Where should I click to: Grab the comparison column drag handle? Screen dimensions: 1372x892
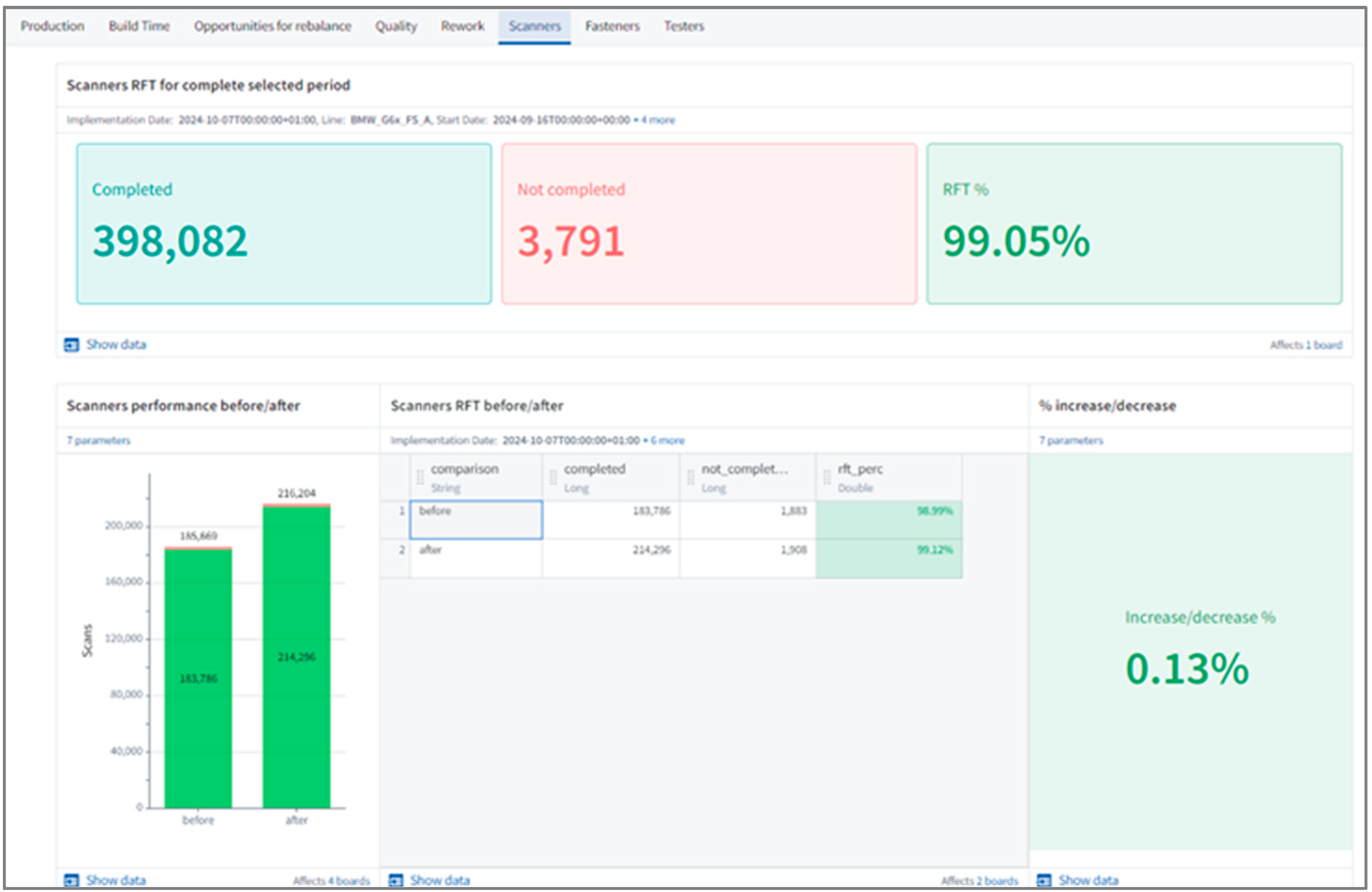click(420, 477)
